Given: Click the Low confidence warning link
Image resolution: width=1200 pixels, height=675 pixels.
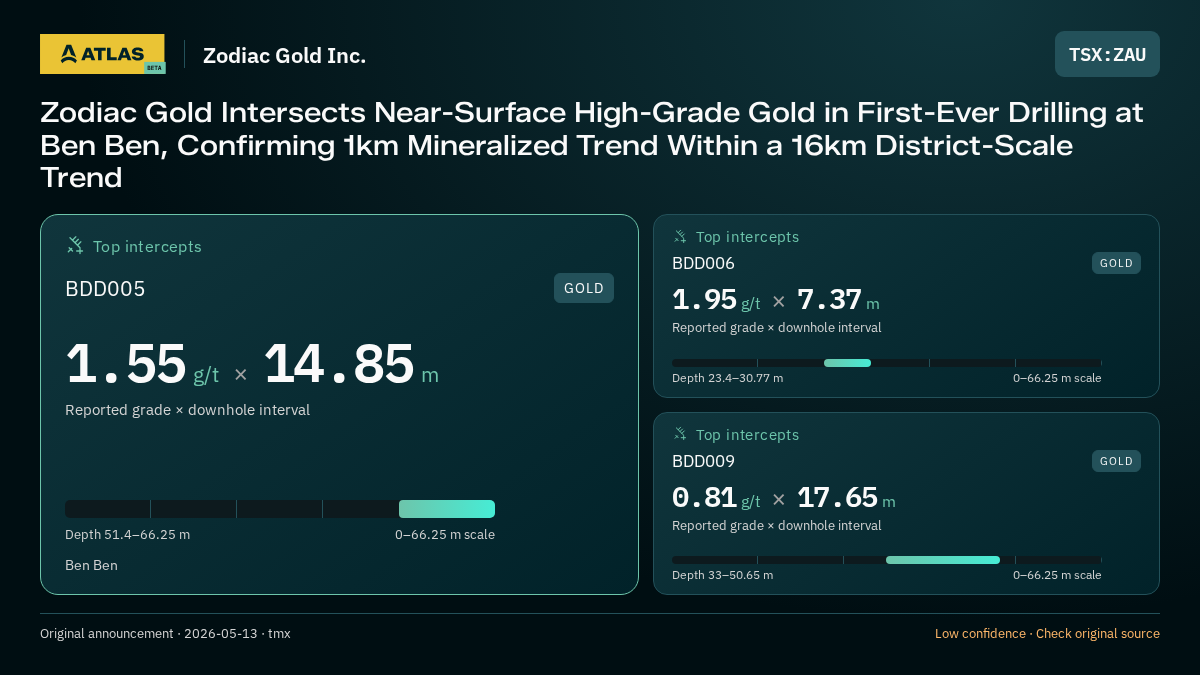Looking at the screenshot, I should [1047, 634].
